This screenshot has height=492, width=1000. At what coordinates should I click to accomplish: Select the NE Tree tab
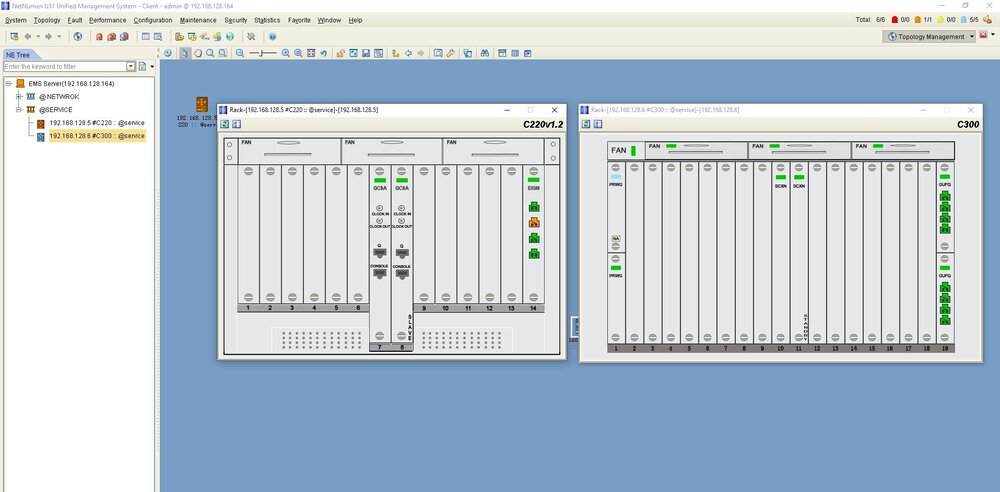[17, 55]
